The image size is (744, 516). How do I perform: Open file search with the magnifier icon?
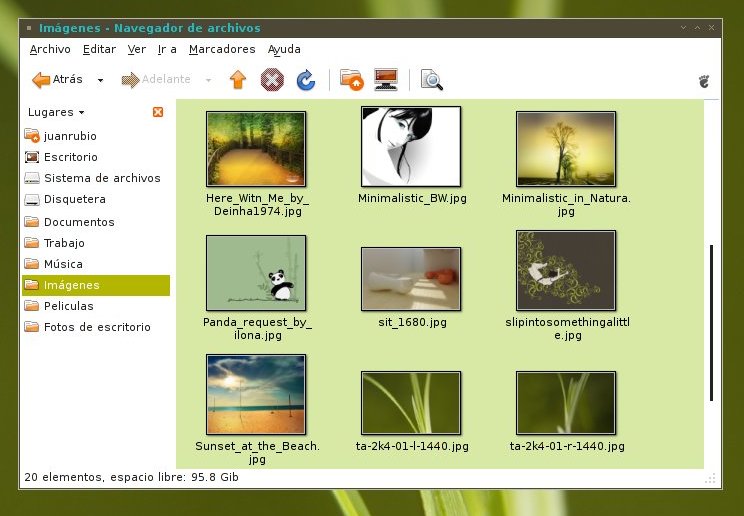(x=432, y=80)
